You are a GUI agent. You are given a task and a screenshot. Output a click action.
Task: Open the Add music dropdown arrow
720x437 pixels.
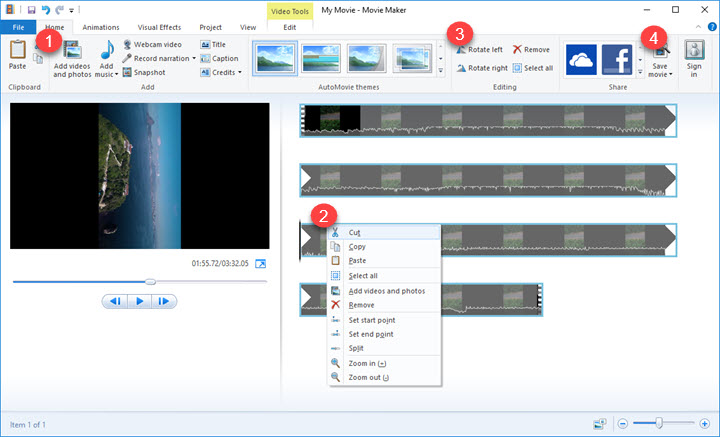pos(116,74)
